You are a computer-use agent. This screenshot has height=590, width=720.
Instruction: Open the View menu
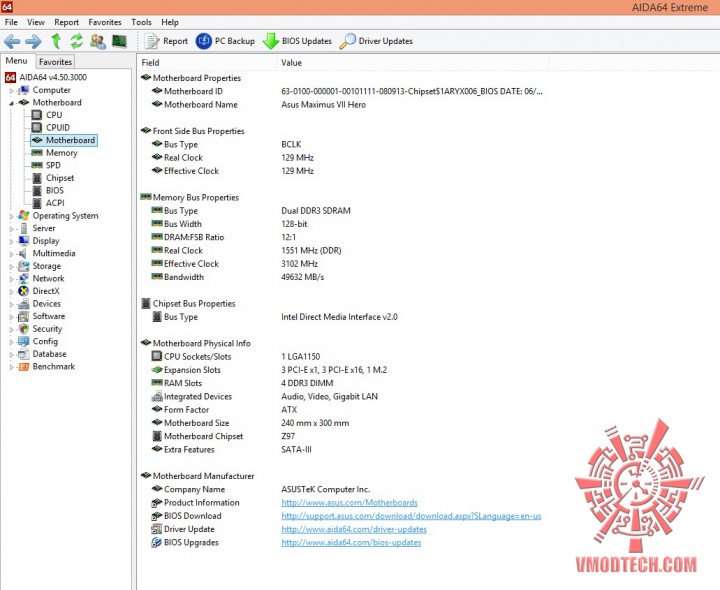click(x=36, y=22)
